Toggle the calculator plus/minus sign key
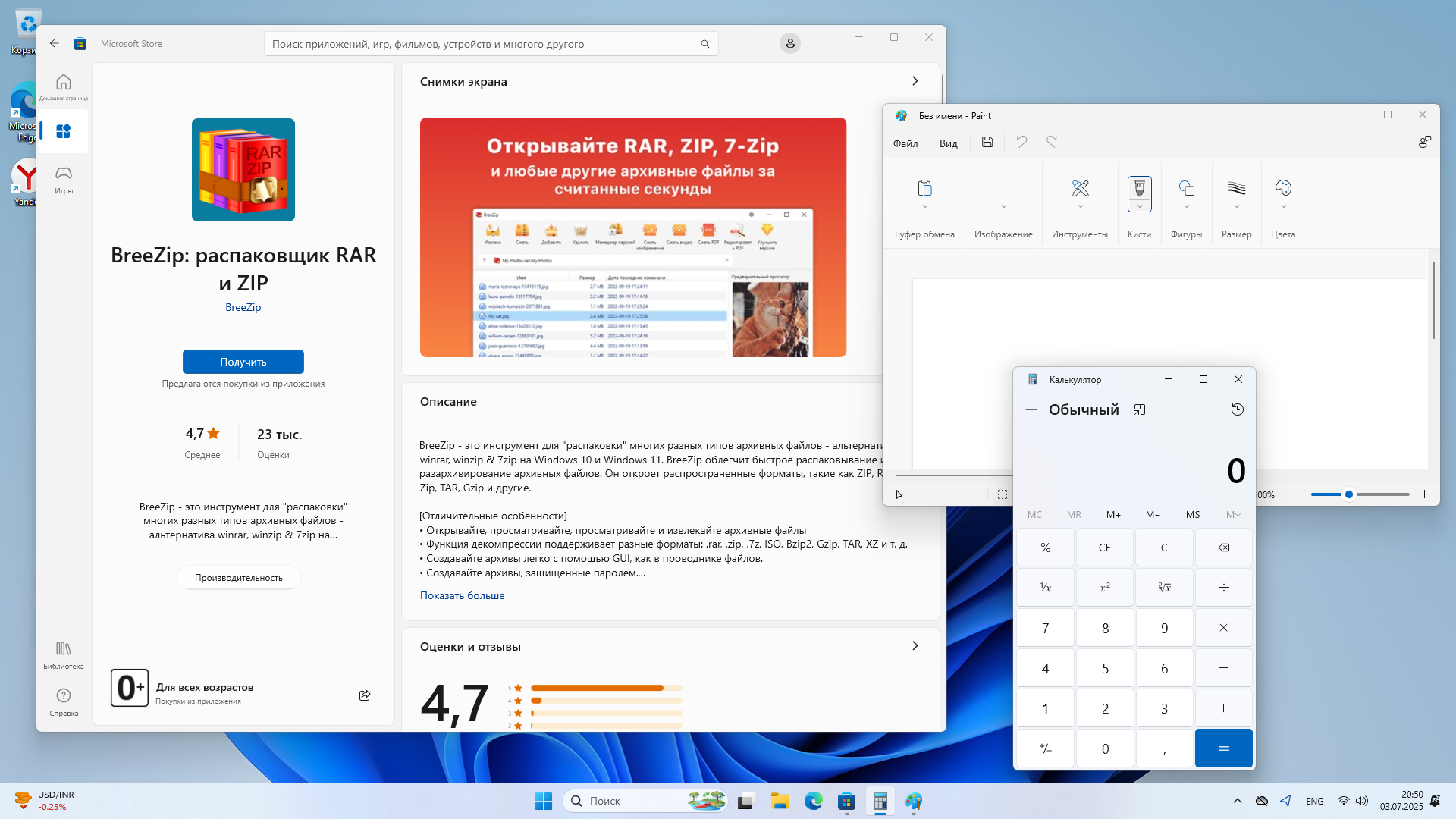 pos(1045,748)
